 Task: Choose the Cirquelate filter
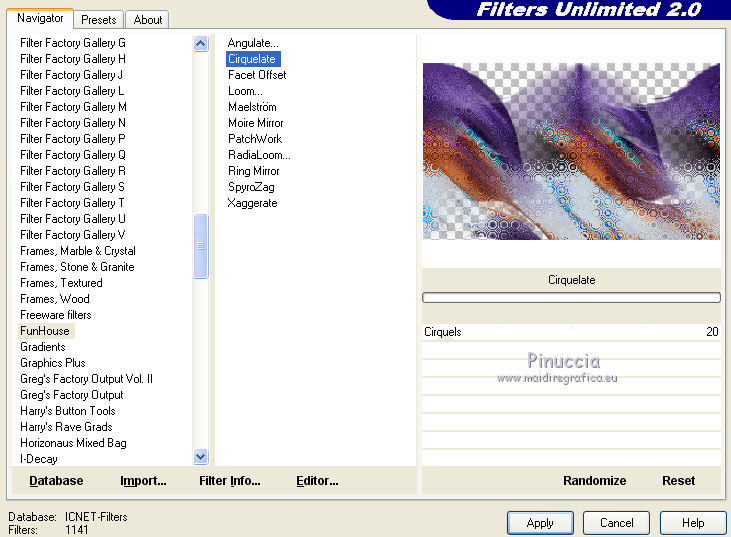coord(252,59)
